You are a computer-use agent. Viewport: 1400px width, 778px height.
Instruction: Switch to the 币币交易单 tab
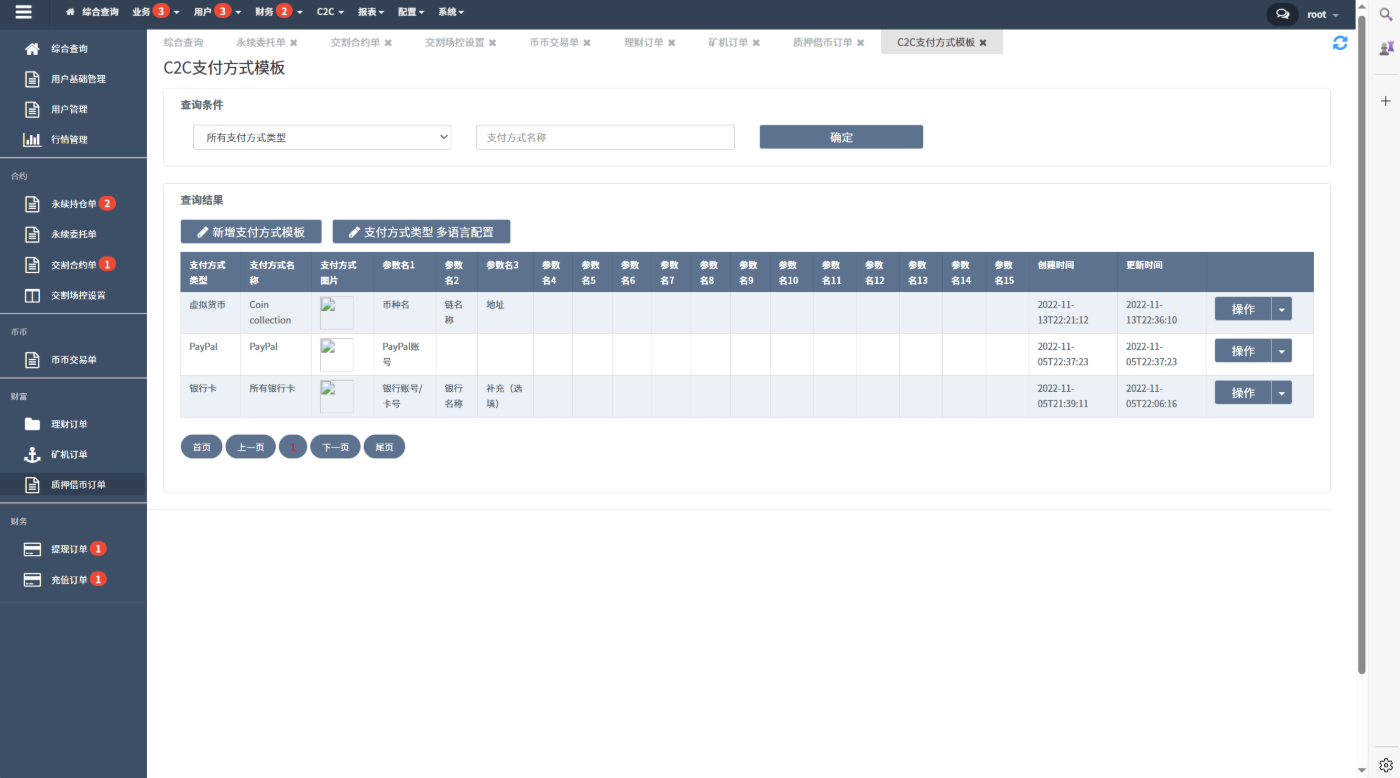coord(560,43)
